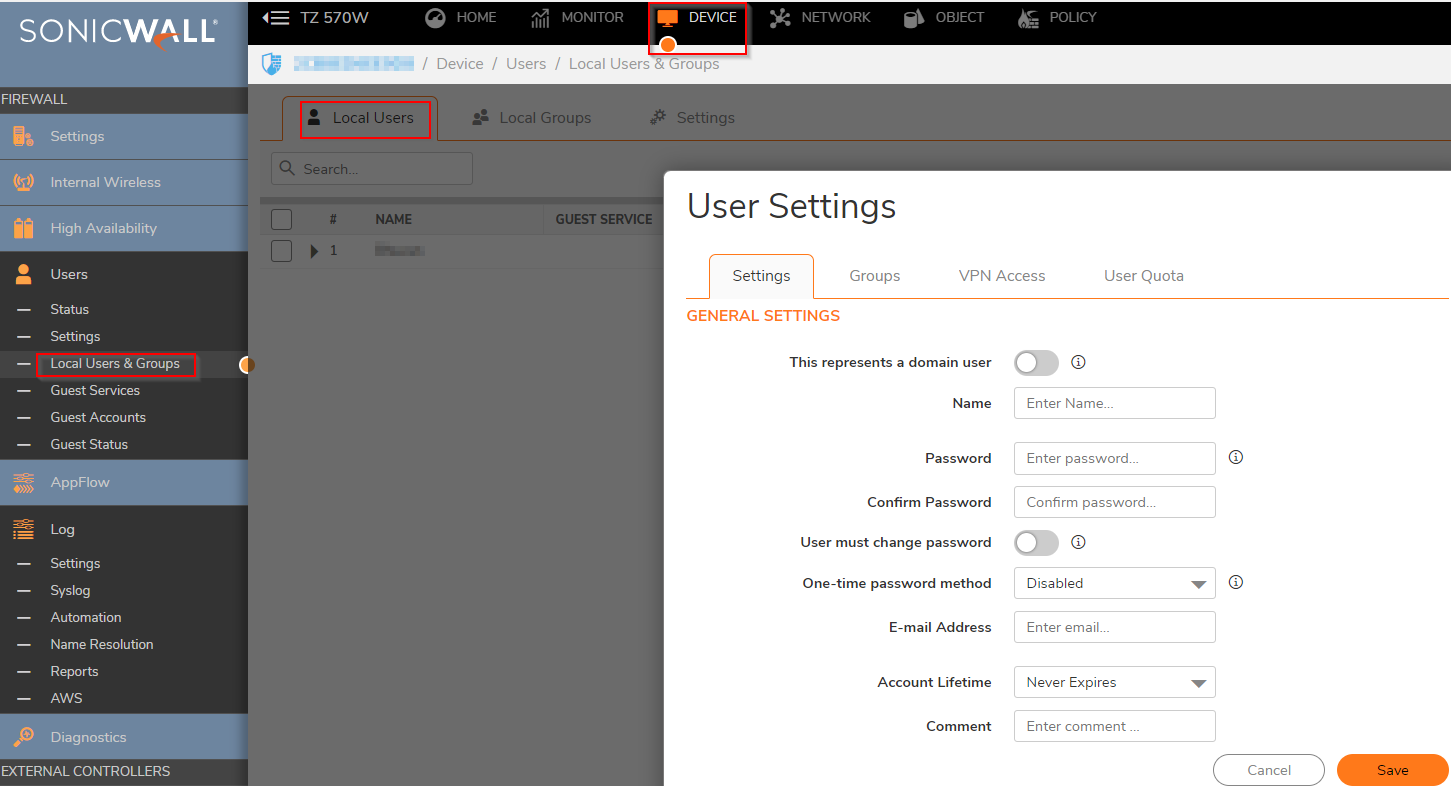This screenshot has height=786, width=1451.
Task: Open the Account Lifetime dropdown
Action: tap(1114, 683)
